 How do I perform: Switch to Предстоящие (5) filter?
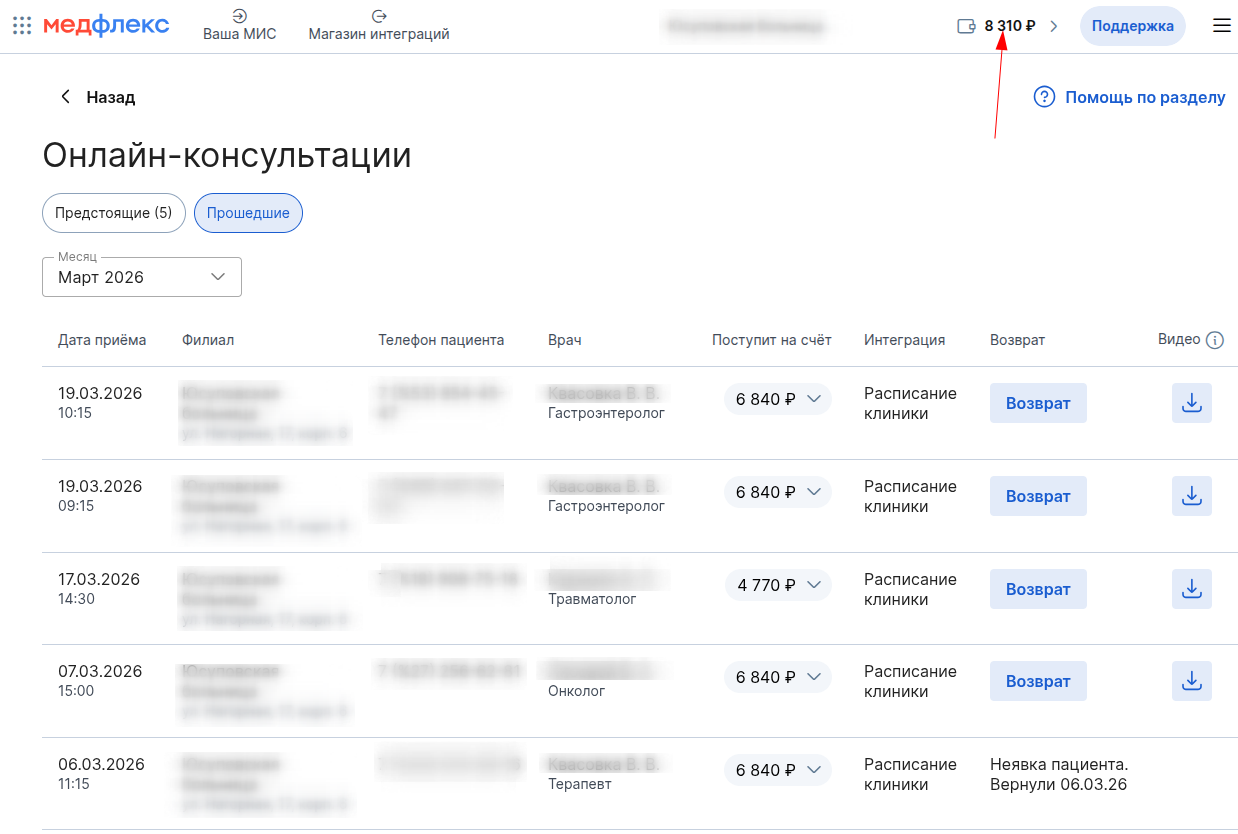tap(114, 213)
